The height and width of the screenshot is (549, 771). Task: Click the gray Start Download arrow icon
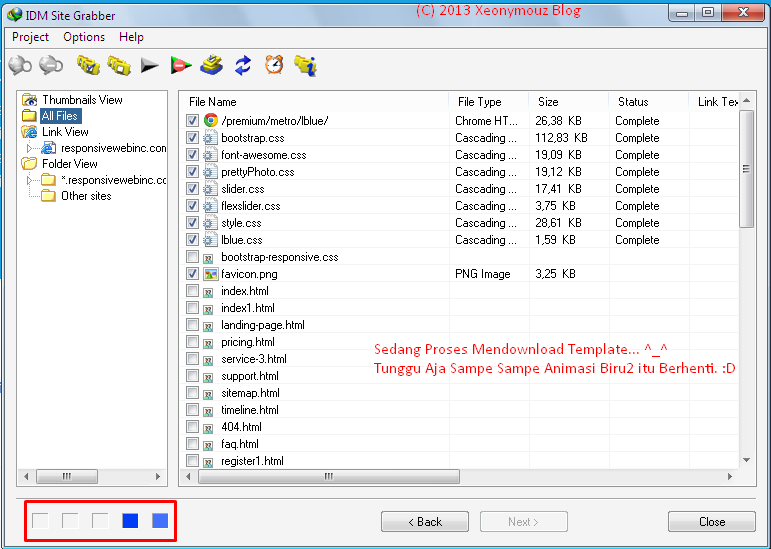(x=149, y=65)
